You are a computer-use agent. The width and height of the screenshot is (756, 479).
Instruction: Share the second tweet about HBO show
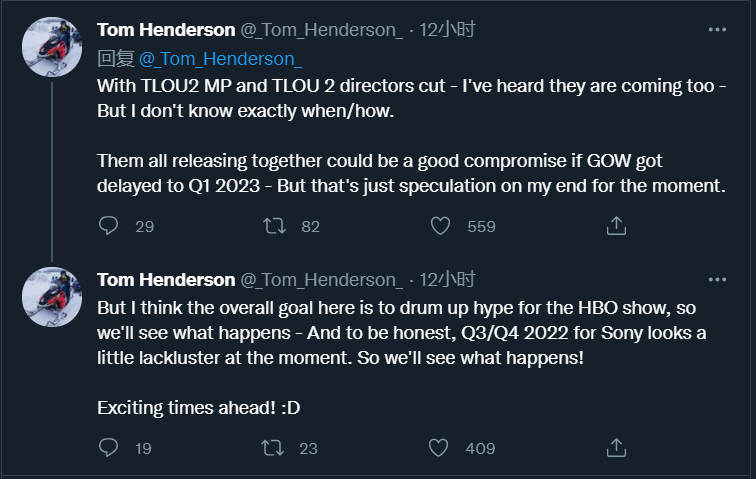tap(617, 448)
